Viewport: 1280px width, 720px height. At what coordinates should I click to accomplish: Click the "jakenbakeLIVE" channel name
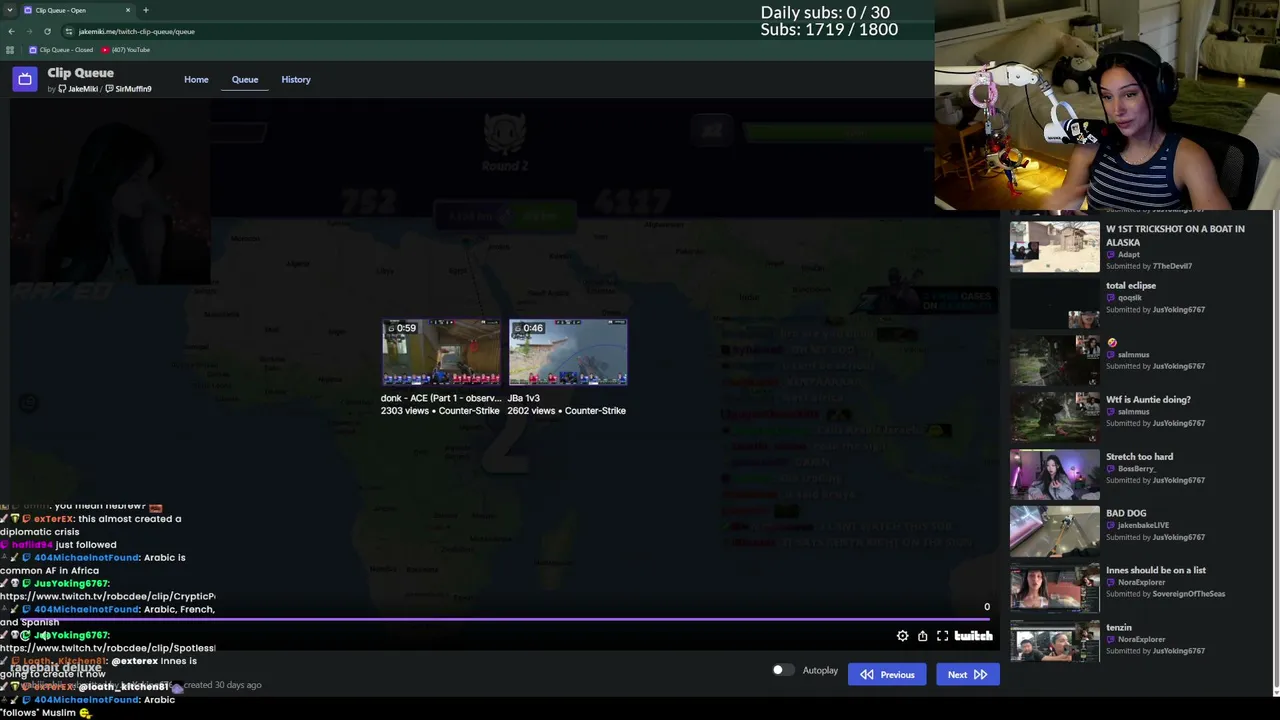1143,526
